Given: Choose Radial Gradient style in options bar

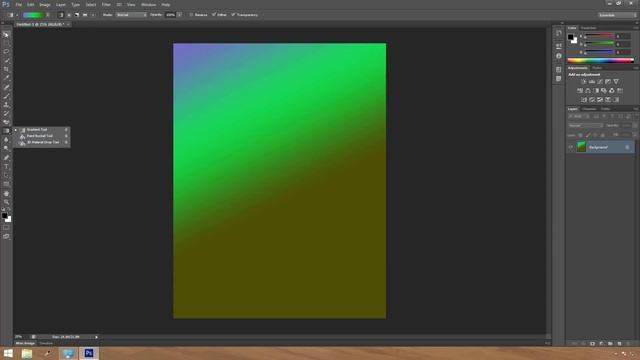Looking at the screenshot, I should pos(69,15).
